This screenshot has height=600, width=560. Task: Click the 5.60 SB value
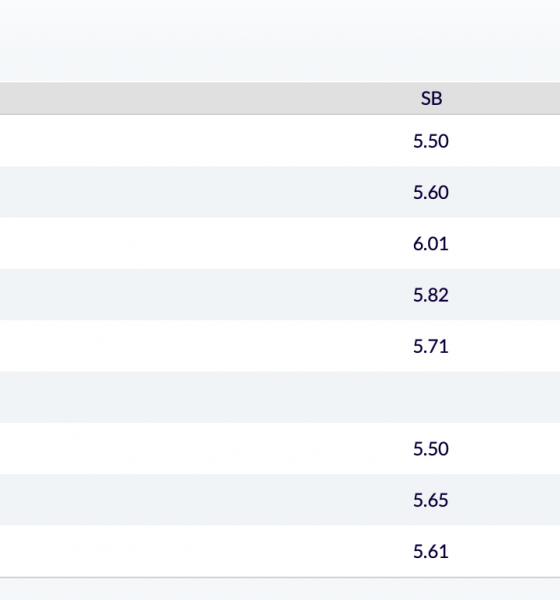click(431, 192)
